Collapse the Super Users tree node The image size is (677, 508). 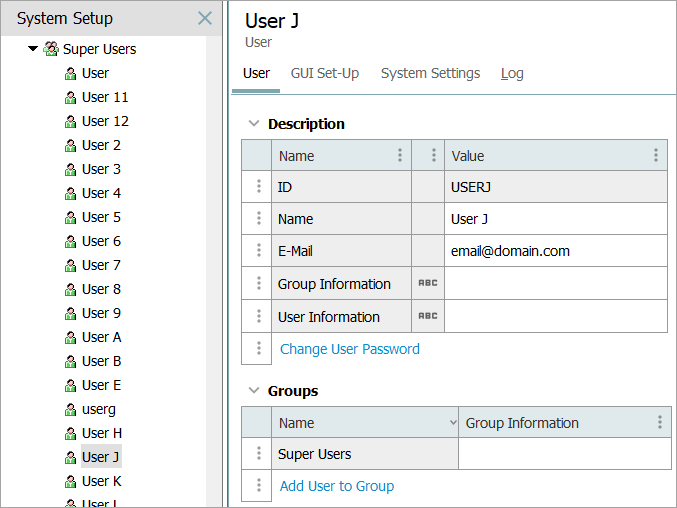(x=33, y=49)
